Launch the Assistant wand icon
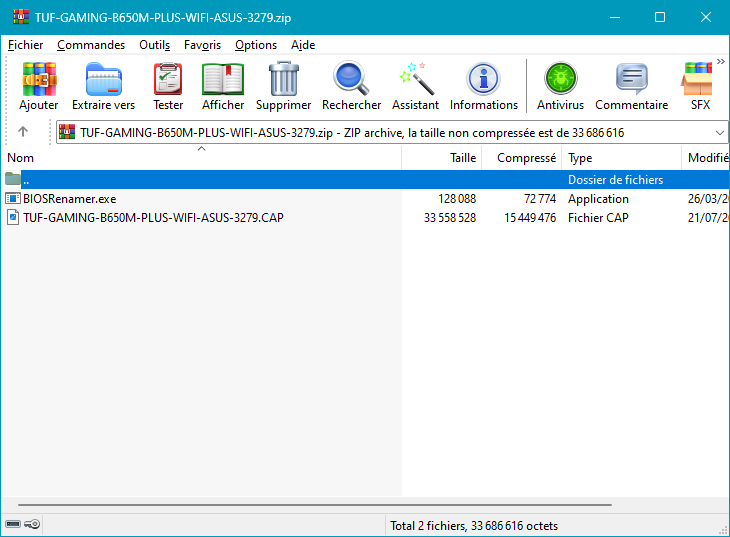 416,79
